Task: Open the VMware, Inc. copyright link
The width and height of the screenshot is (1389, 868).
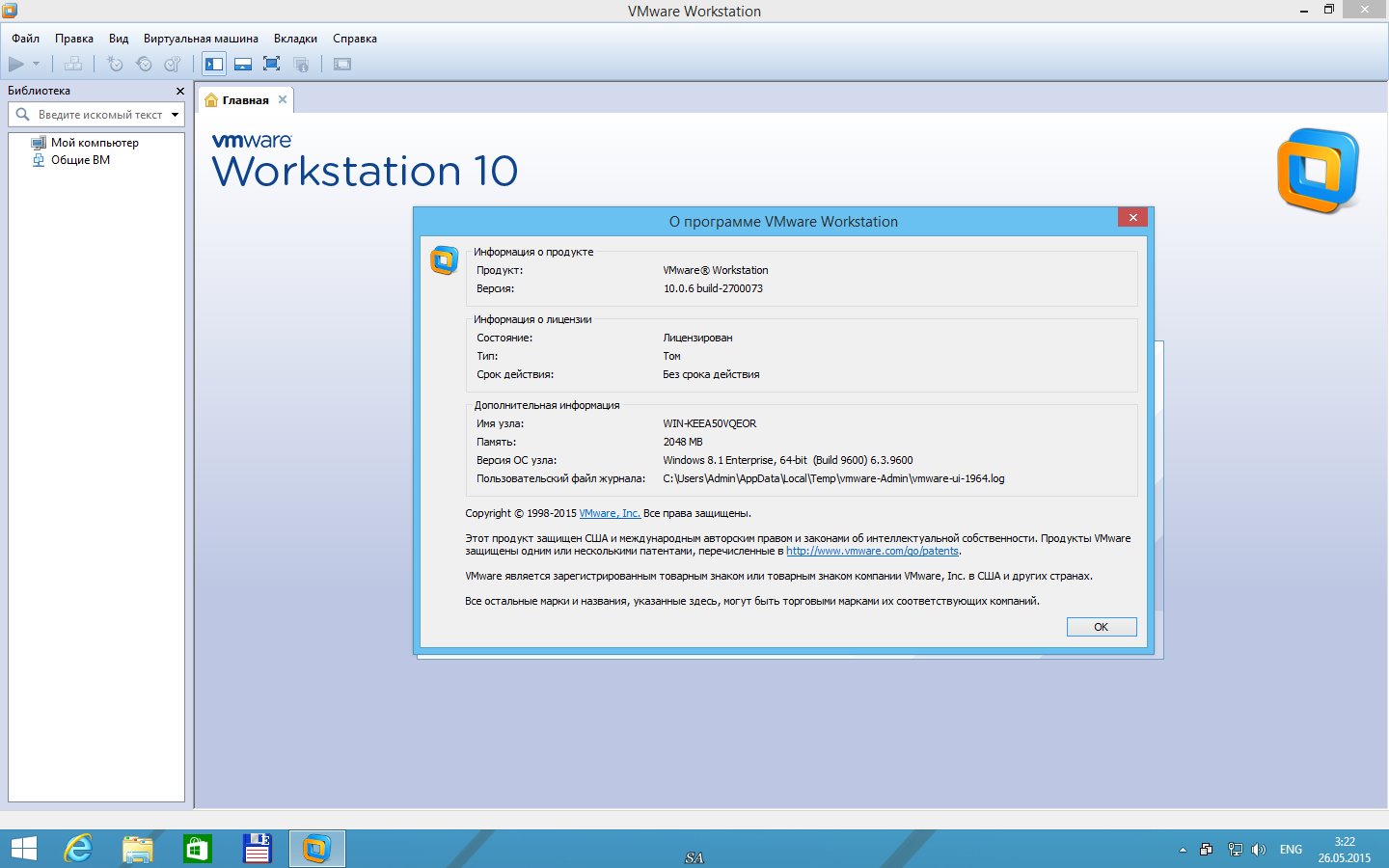Action: point(610,513)
